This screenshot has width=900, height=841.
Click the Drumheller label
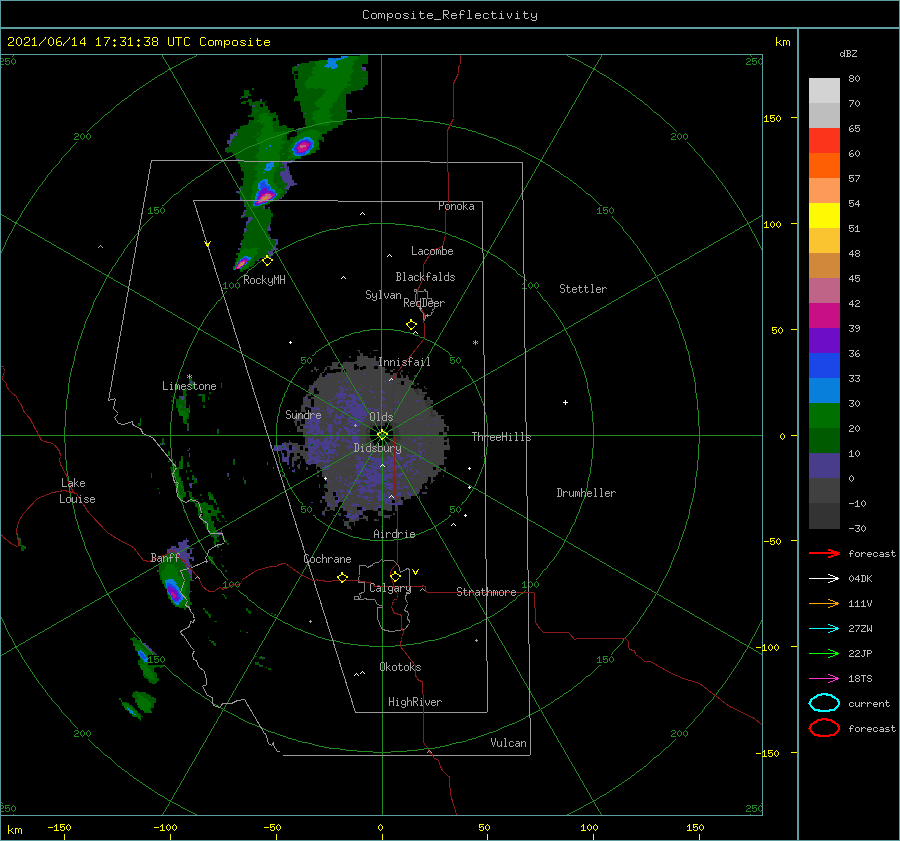pyautogui.click(x=586, y=493)
